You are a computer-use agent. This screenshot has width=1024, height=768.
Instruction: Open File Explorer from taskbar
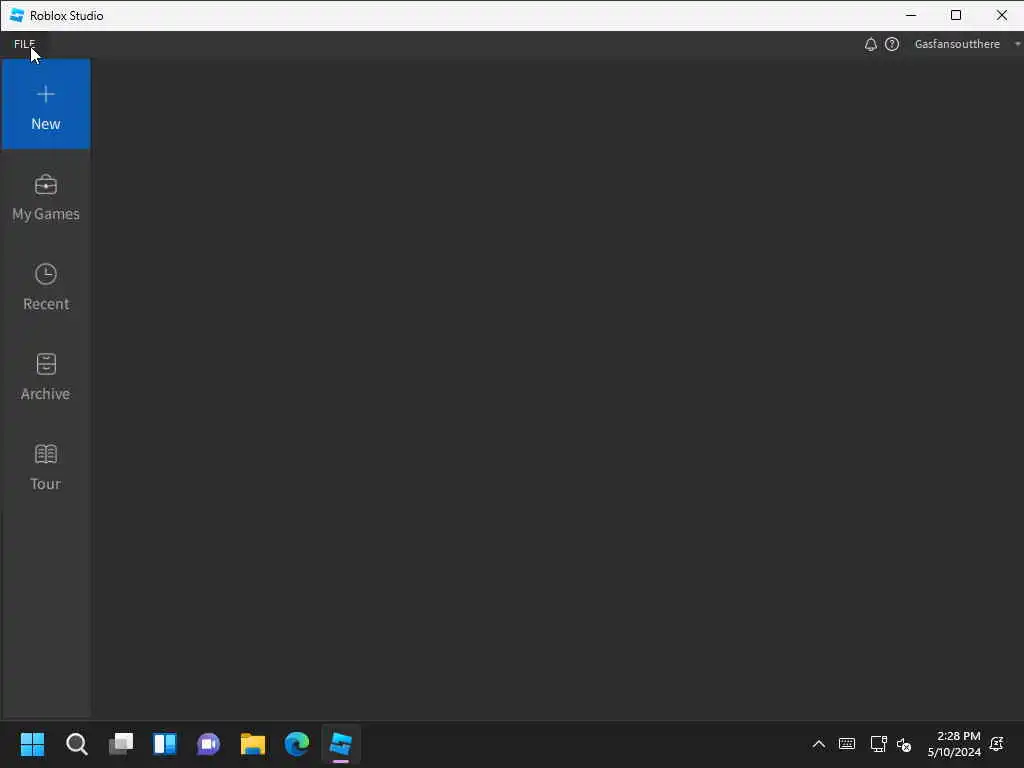click(253, 744)
